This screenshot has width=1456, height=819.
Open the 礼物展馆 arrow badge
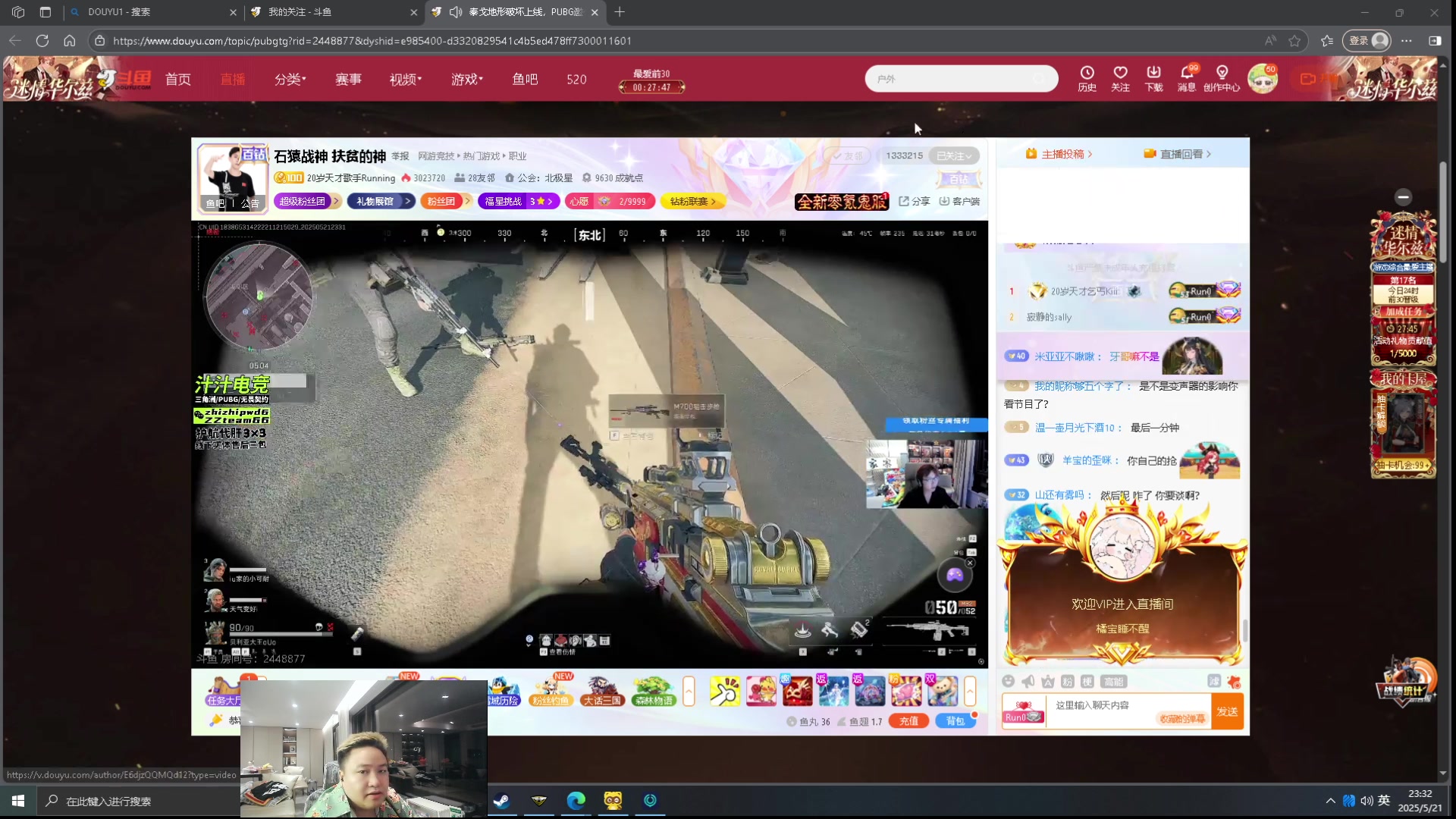(381, 201)
